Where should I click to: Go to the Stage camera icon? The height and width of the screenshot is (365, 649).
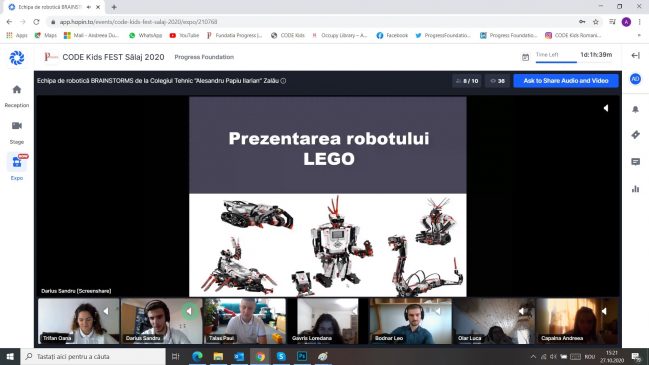click(x=17, y=126)
